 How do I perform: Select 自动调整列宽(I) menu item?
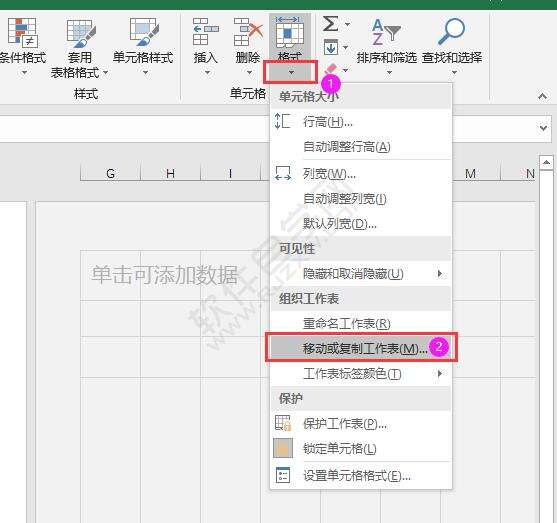coord(361,199)
